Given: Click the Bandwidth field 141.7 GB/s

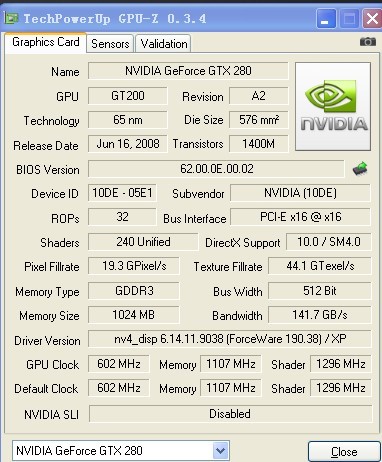Looking at the screenshot, I should point(320,315).
